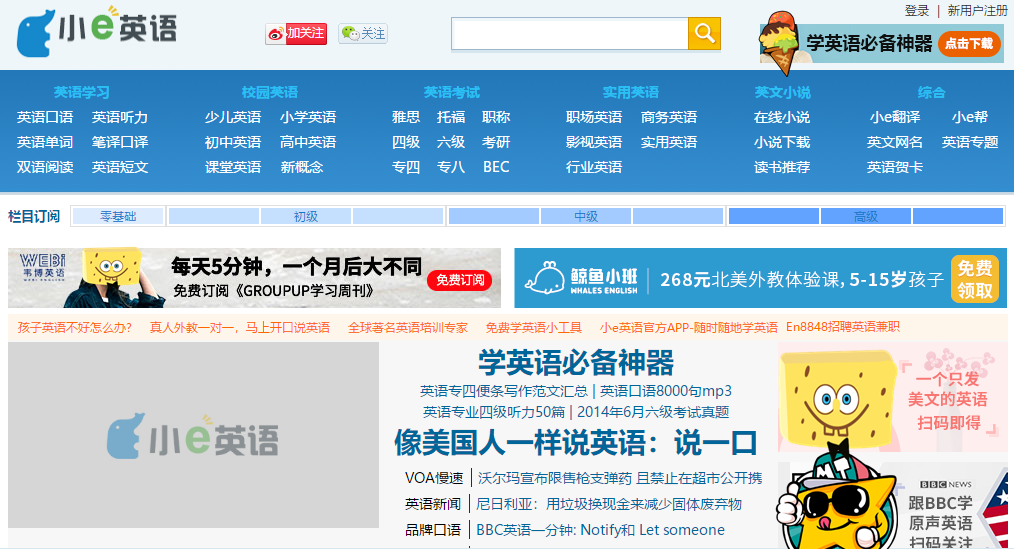Click the WeChat 关注 button

pyautogui.click(x=363, y=34)
